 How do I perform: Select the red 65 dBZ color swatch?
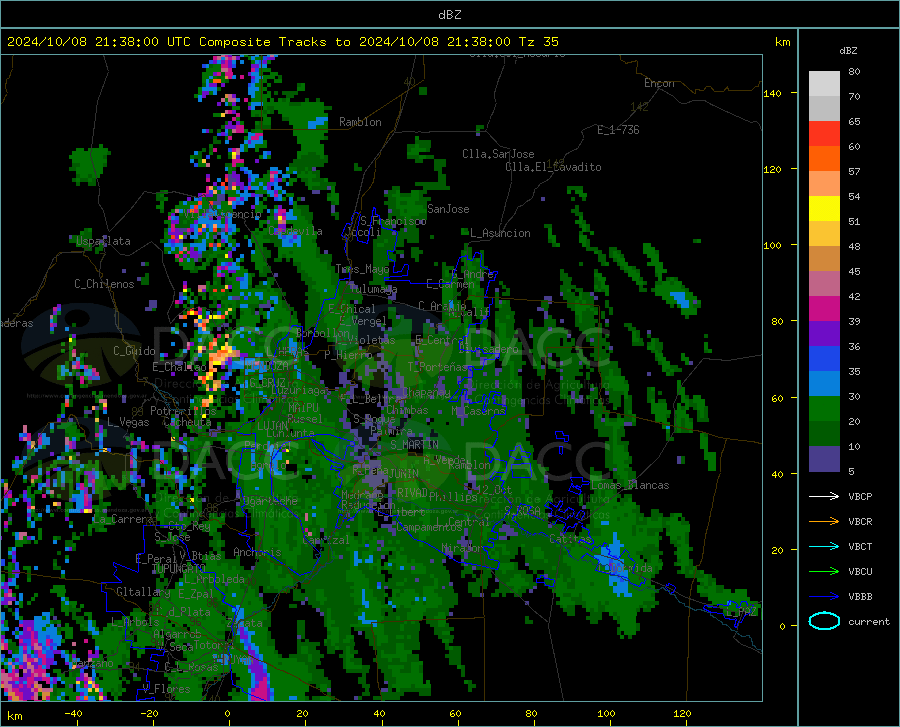pyautogui.click(x=824, y=134)
